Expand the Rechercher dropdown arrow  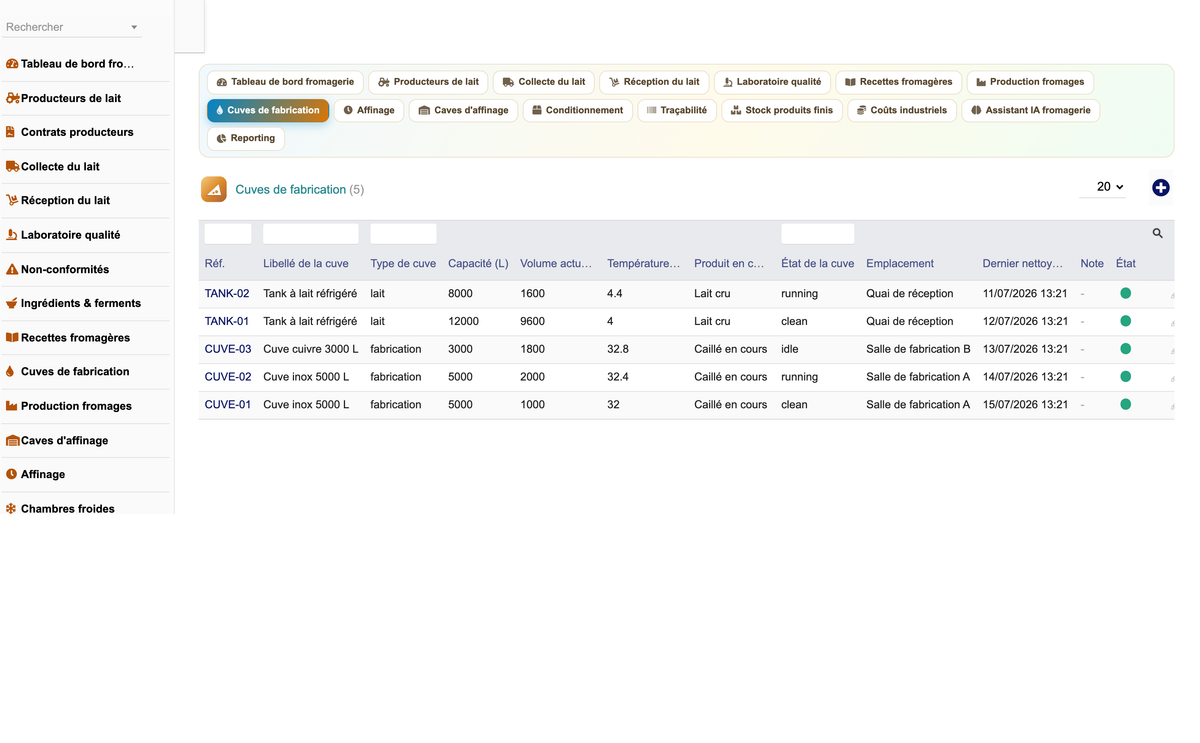coord(134,27)
